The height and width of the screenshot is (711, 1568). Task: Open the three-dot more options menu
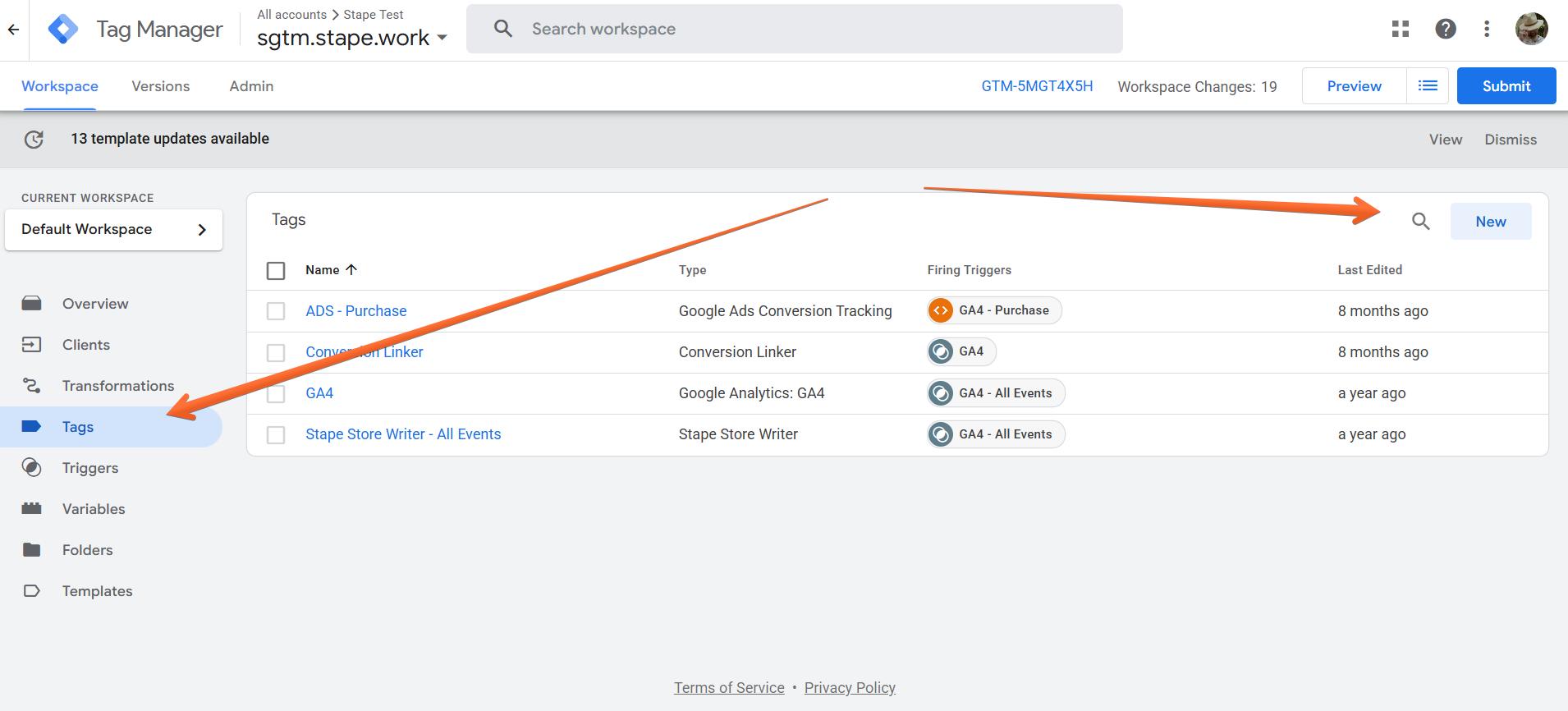(x=1487, y=29)
